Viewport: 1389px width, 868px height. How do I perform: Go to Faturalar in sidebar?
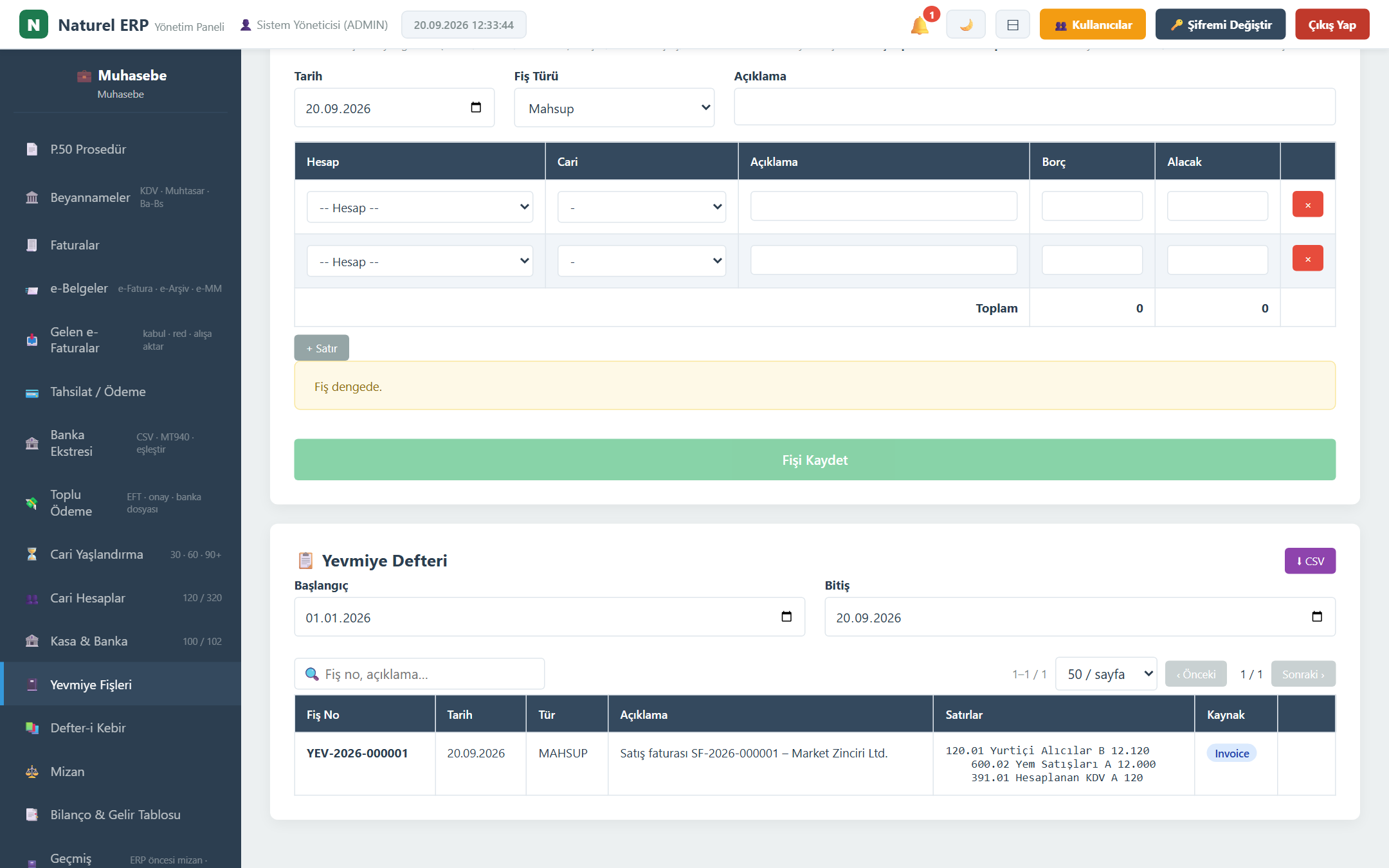(x=121, y=245)
